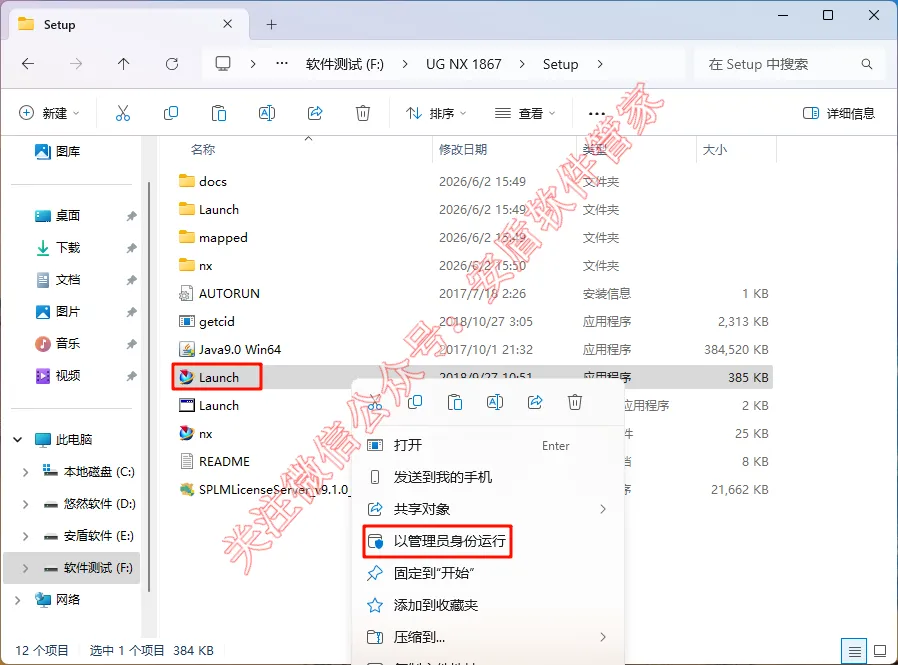
Task: Go up one folder level
Action: click(124, 64)
